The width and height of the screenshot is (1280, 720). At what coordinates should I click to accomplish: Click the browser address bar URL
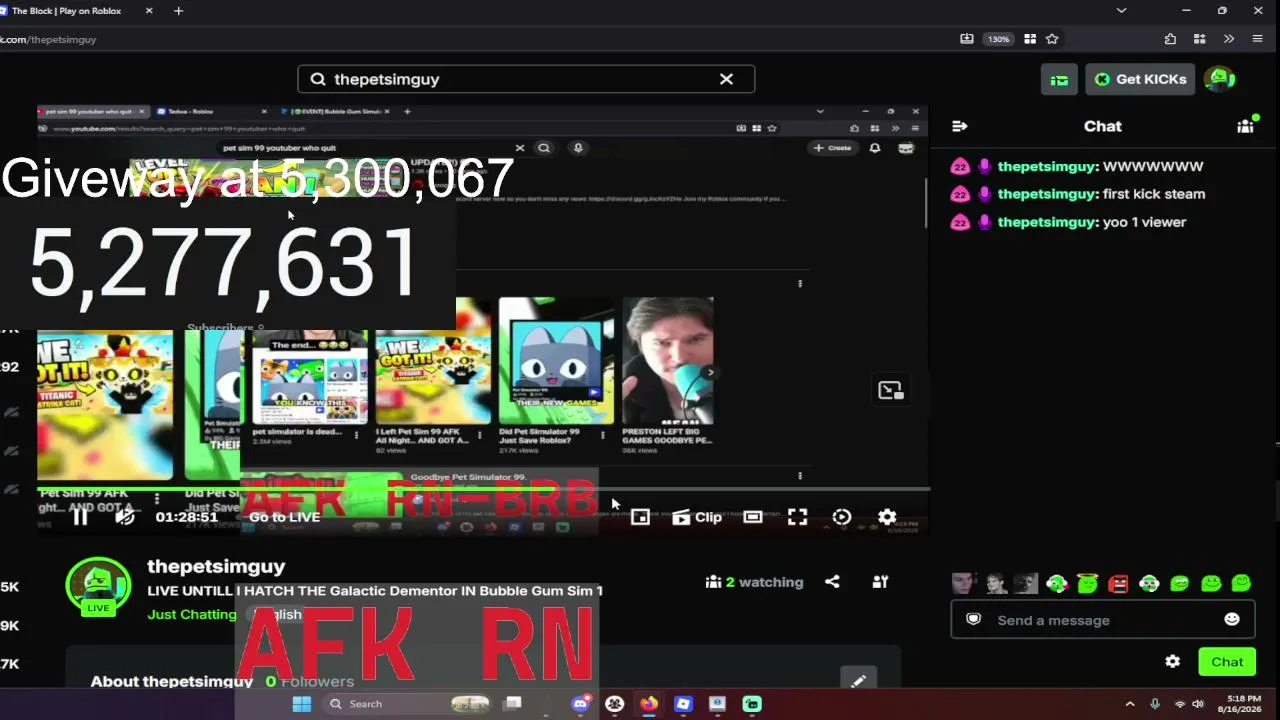coord(48,39)
